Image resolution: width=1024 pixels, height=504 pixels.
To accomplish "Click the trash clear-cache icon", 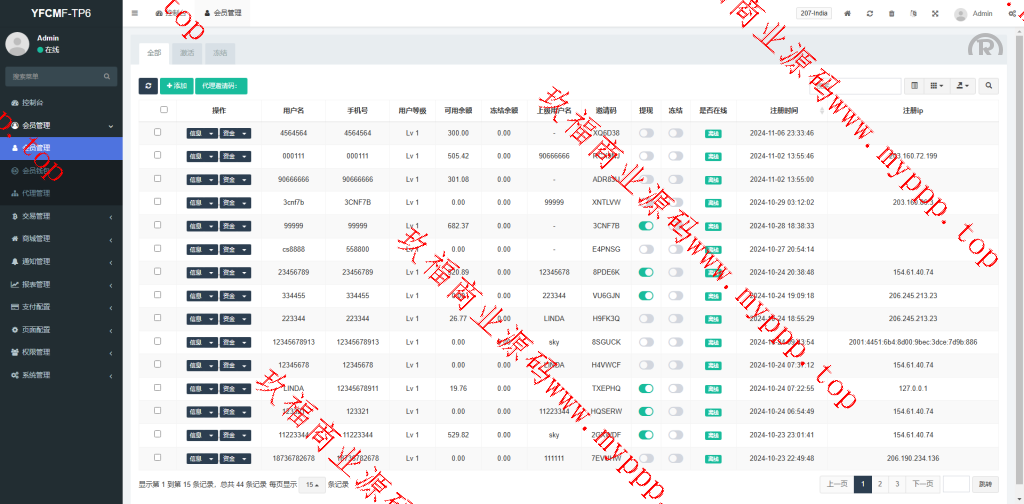I will (891, 14).
